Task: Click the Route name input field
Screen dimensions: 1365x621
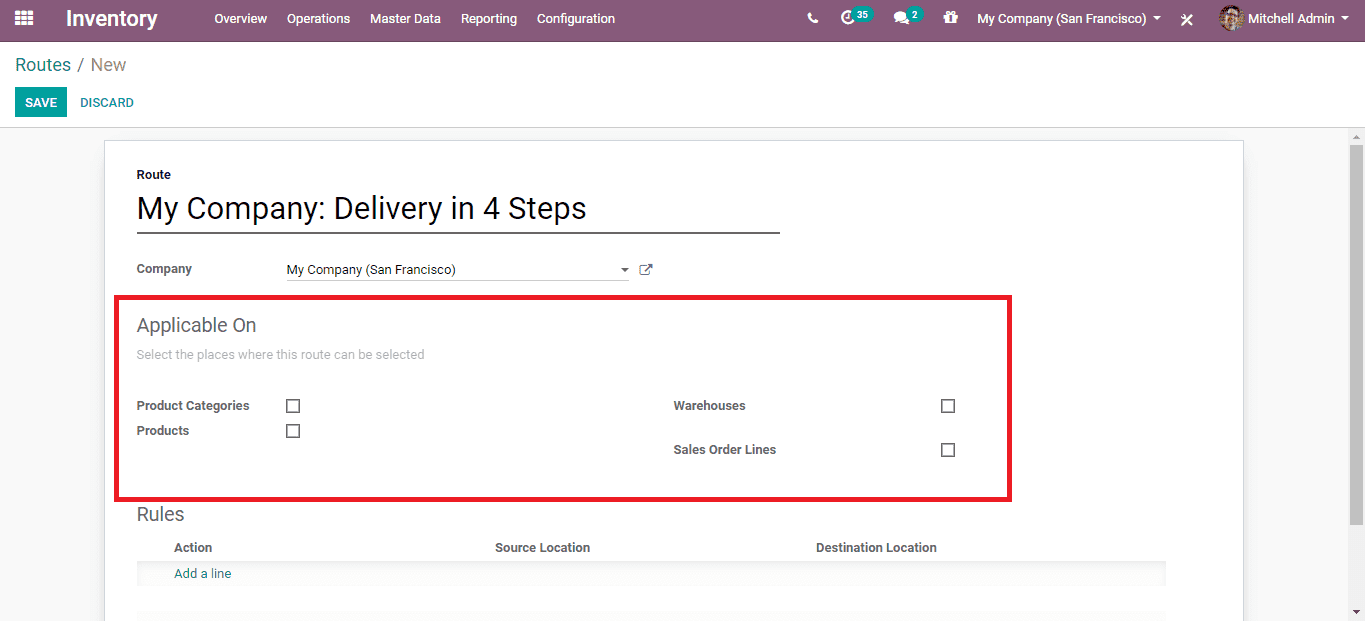Action: click(458, 209)
